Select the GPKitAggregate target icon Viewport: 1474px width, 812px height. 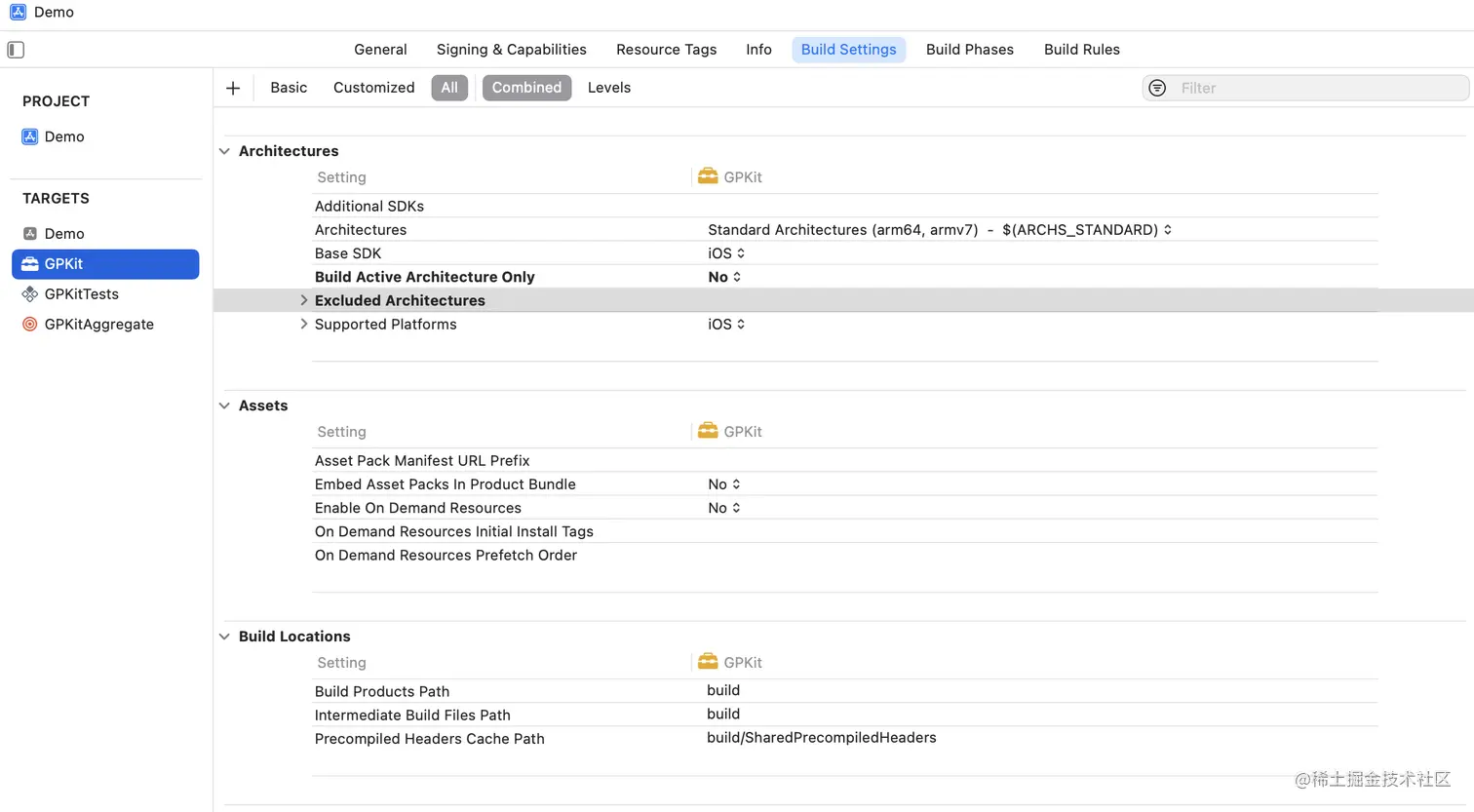pos(30,325)
